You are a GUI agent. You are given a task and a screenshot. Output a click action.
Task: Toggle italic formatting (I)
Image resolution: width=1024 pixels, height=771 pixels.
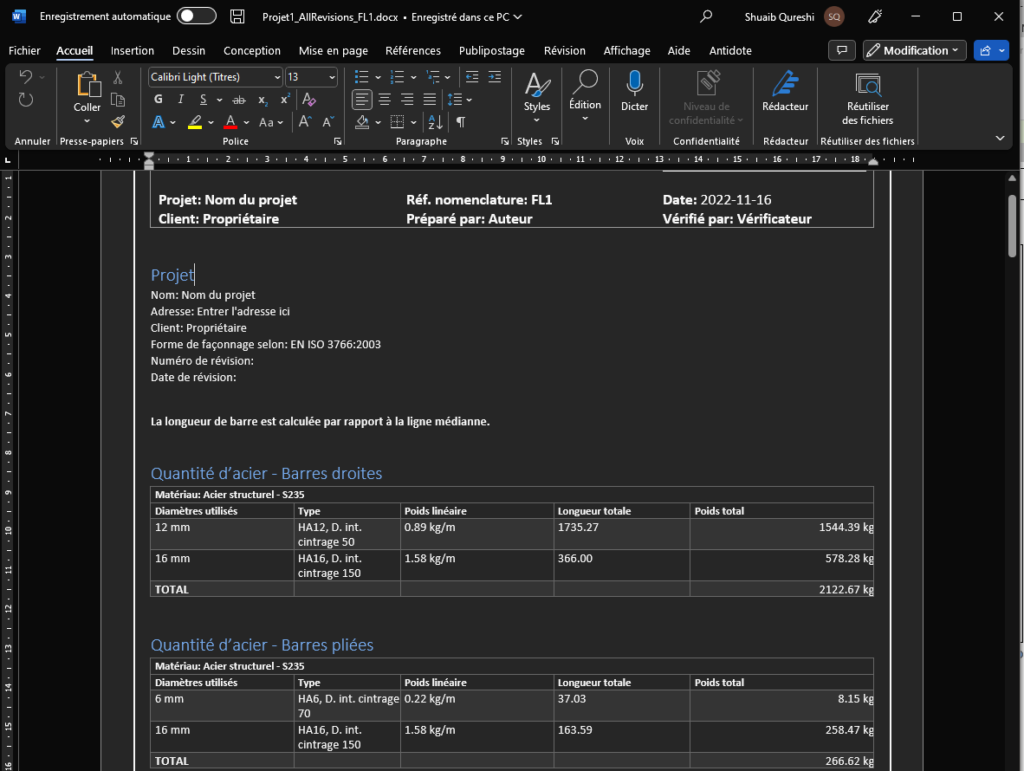pyautogui.click(x=181, y=100)
